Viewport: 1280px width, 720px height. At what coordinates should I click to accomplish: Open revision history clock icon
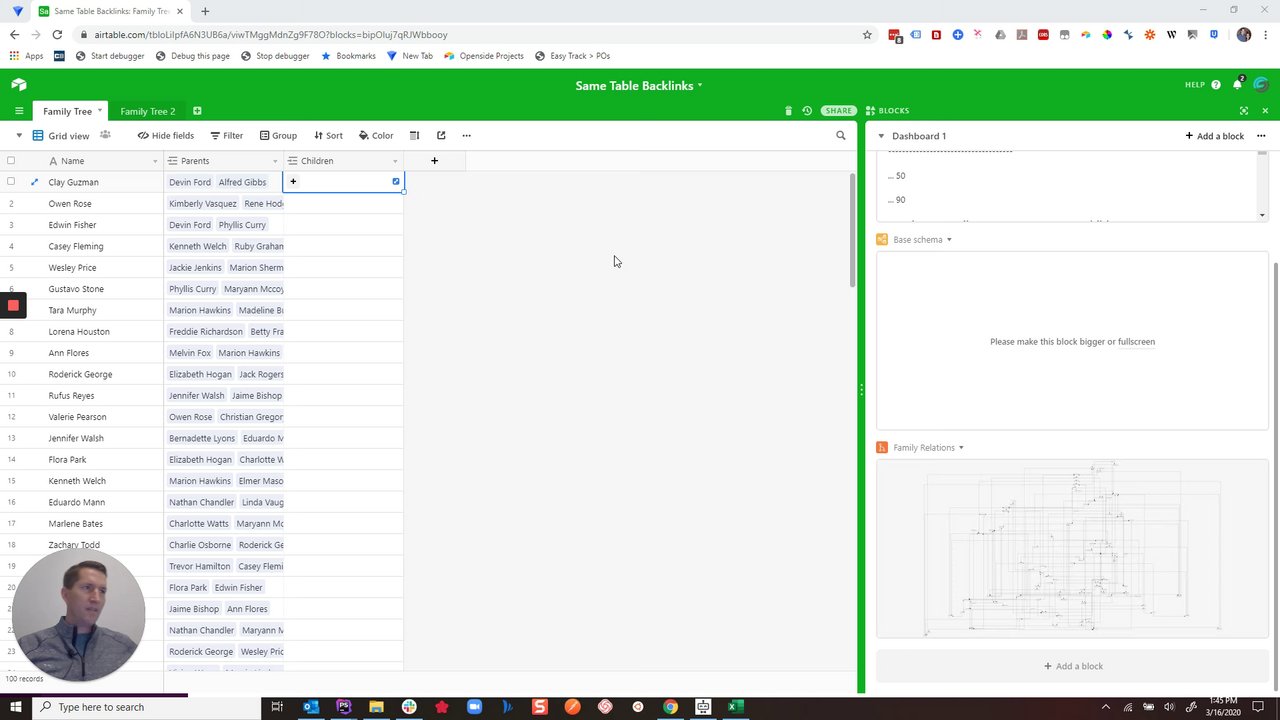click(x=807, y=111)
